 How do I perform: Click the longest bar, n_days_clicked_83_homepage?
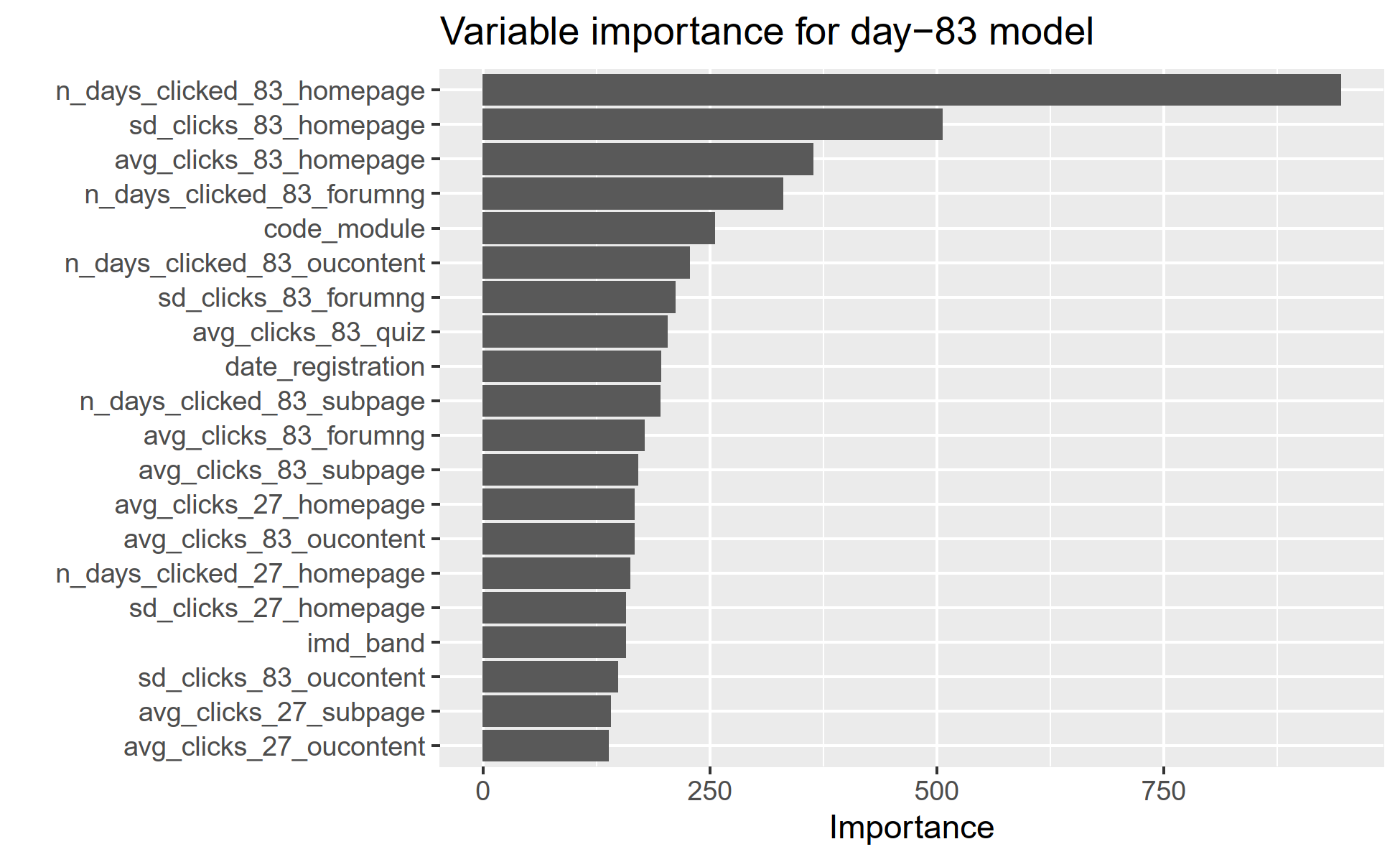(911, 91)
